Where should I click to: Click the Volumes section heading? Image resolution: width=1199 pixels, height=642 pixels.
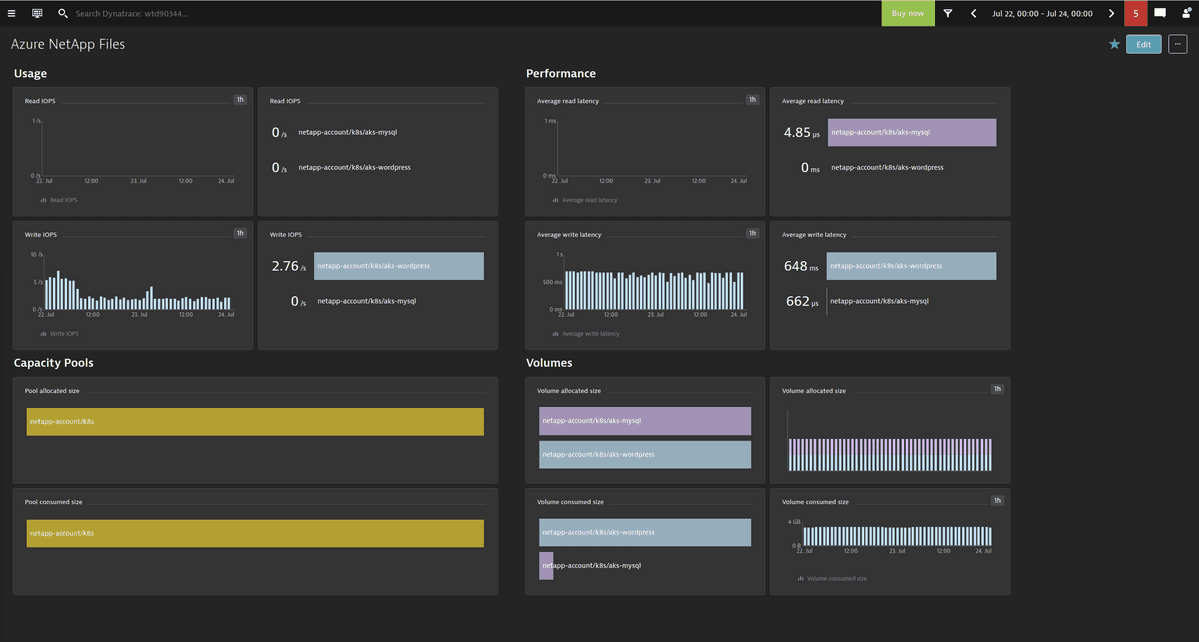(549, 363)
